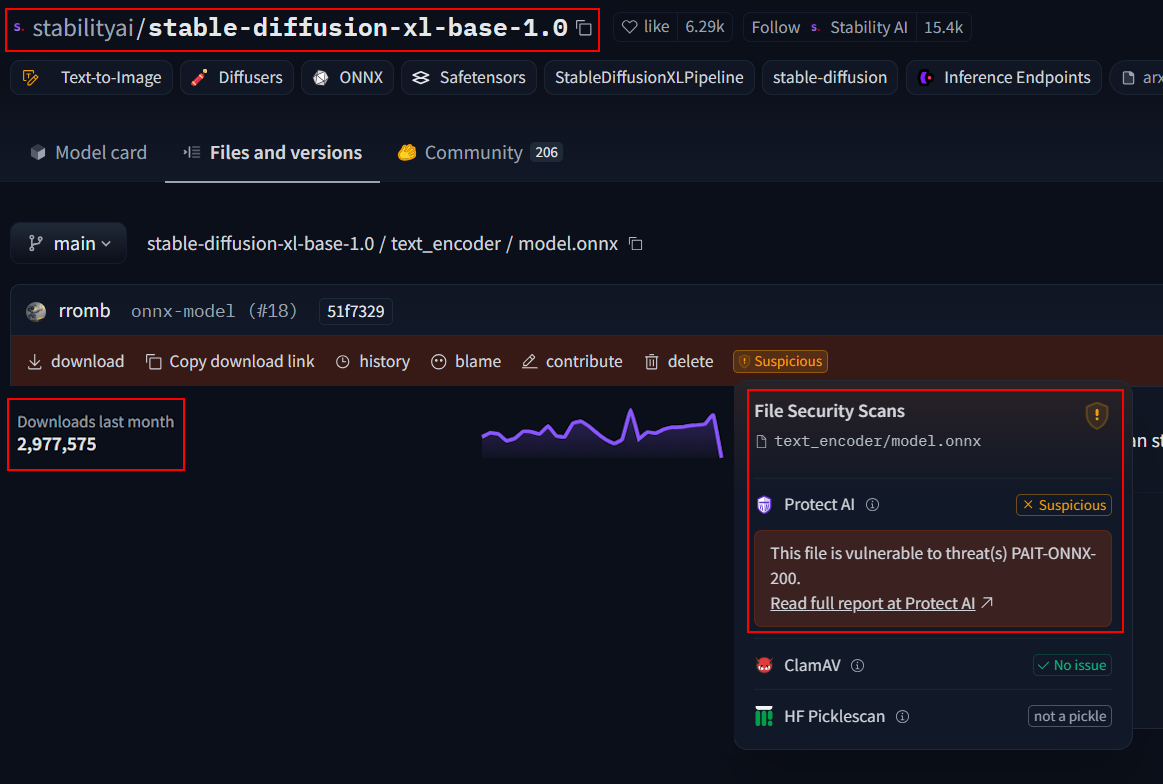Click the contribute pencil icon
The image size is (1163, 784).
[529, 361]
